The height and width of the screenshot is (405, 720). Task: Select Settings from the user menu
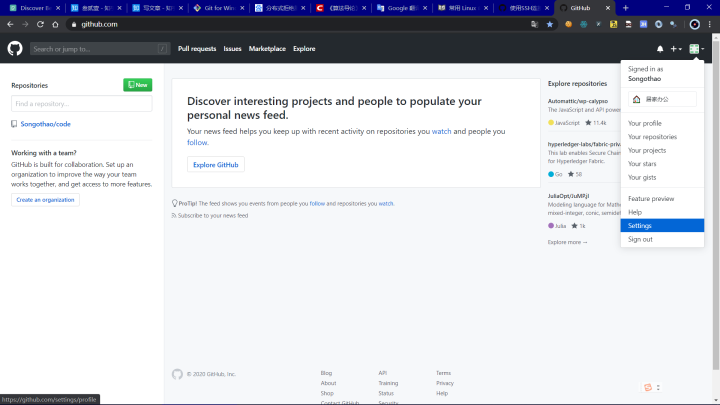662,225
